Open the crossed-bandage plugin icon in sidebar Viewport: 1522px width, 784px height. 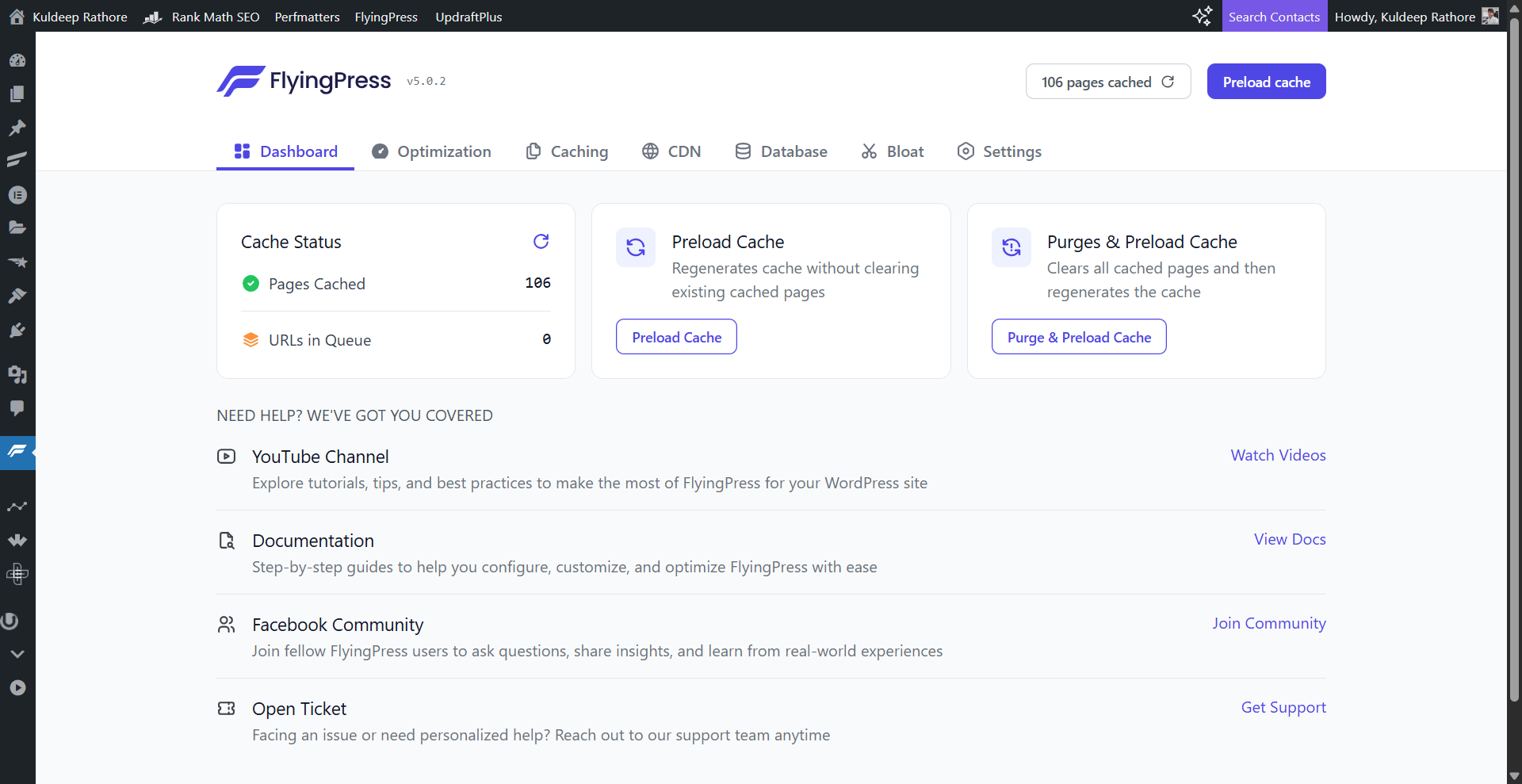tap(17, 573)
